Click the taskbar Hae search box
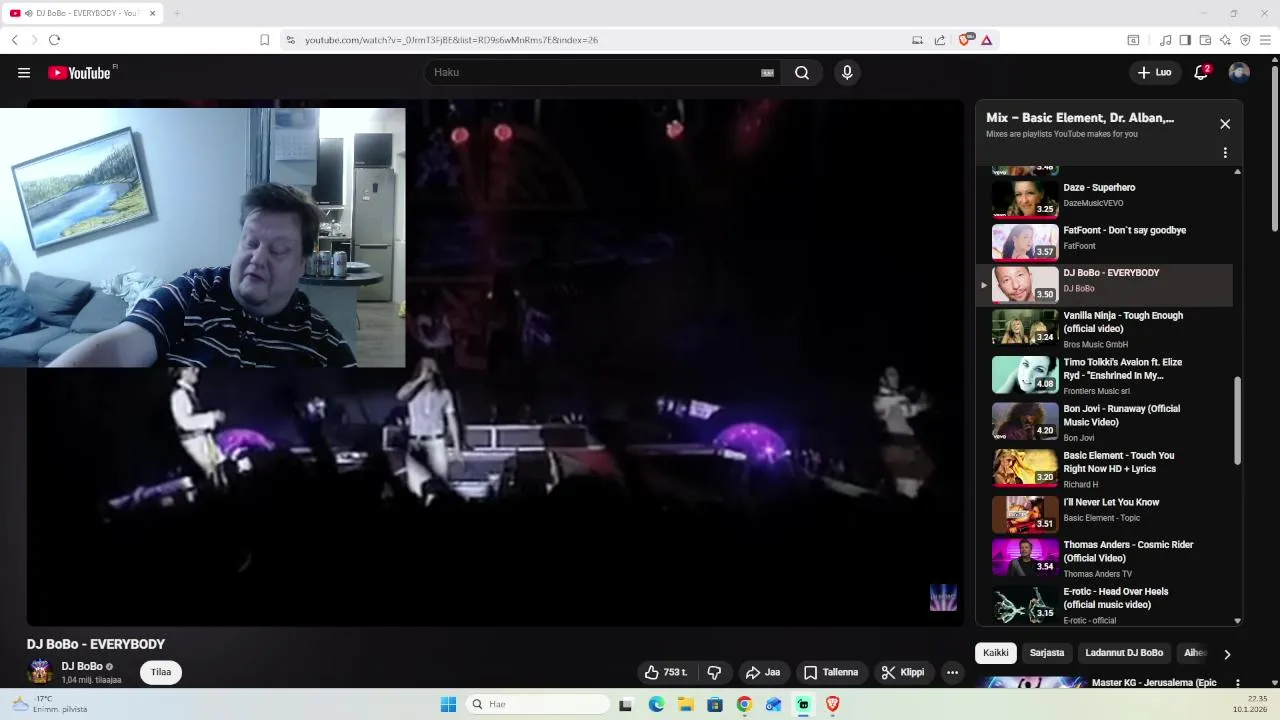 [538, 704]
